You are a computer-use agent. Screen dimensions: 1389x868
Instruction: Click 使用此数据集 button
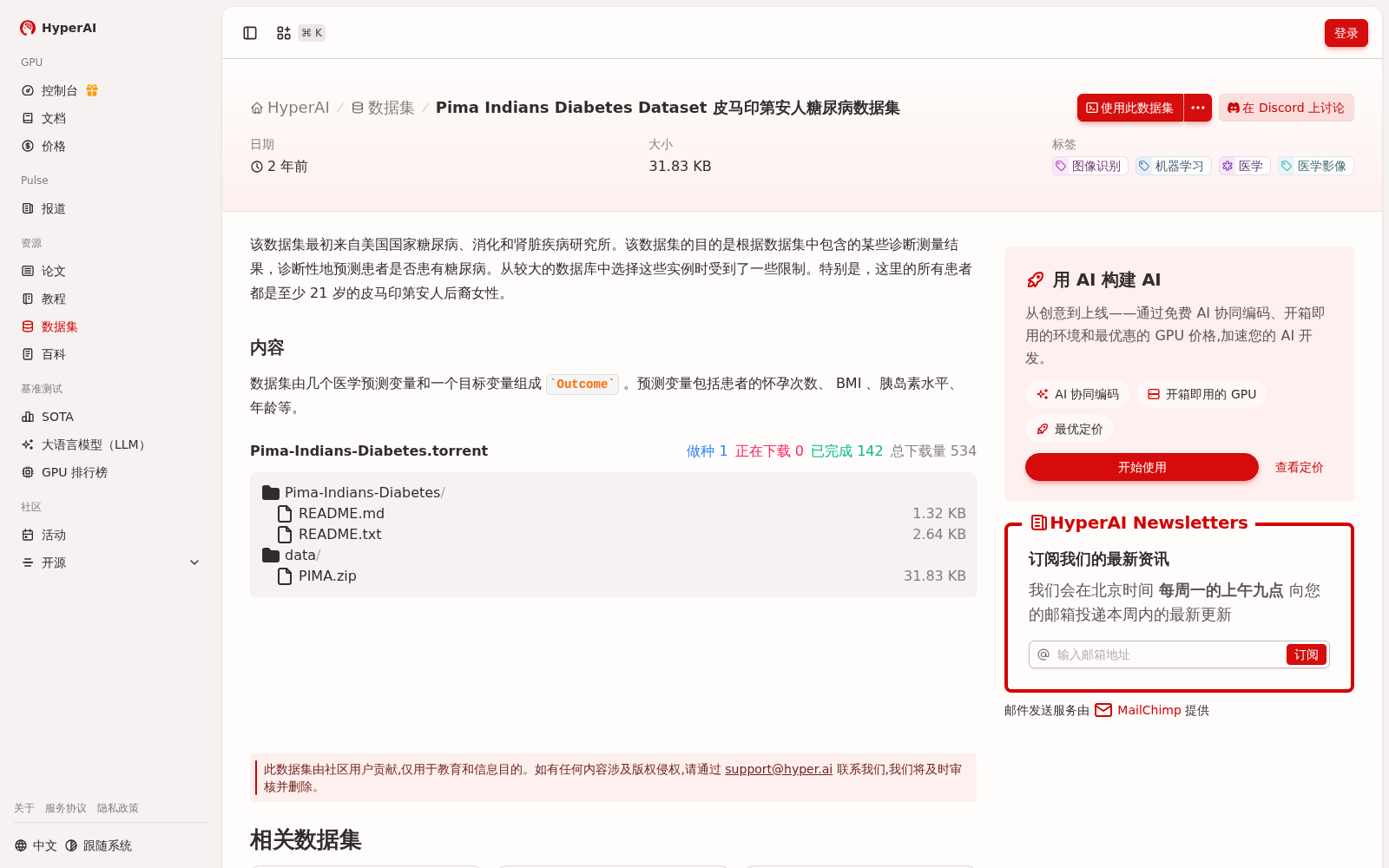coord(1130,108)
